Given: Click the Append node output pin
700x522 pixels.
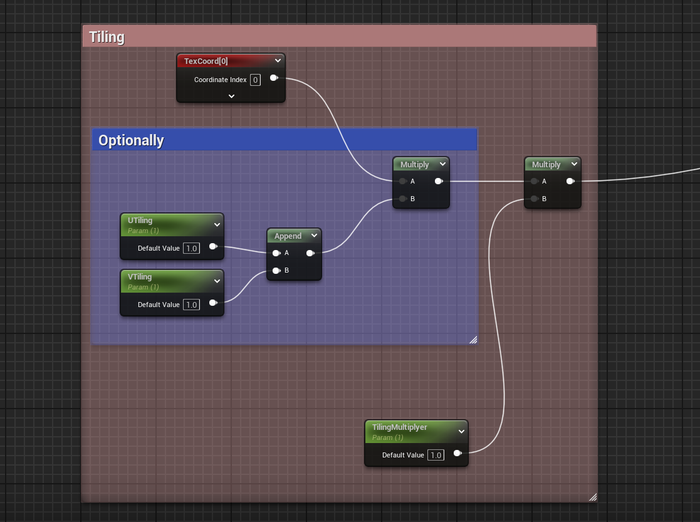Looking at the screenshot, I should pos(310,253).
